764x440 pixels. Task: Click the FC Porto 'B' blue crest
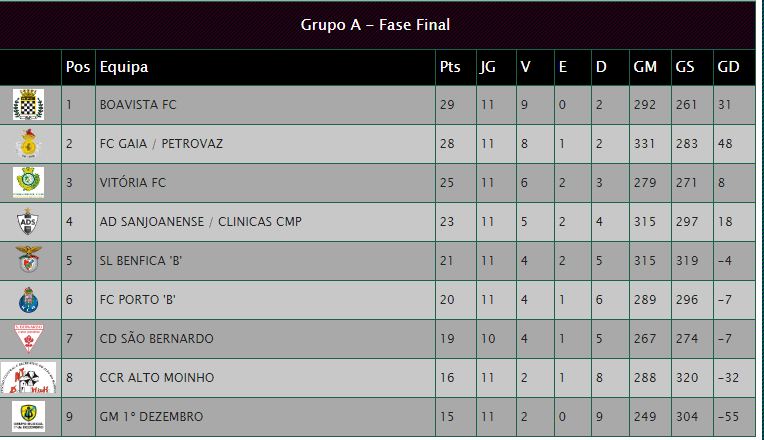click(x=28, y=300)
